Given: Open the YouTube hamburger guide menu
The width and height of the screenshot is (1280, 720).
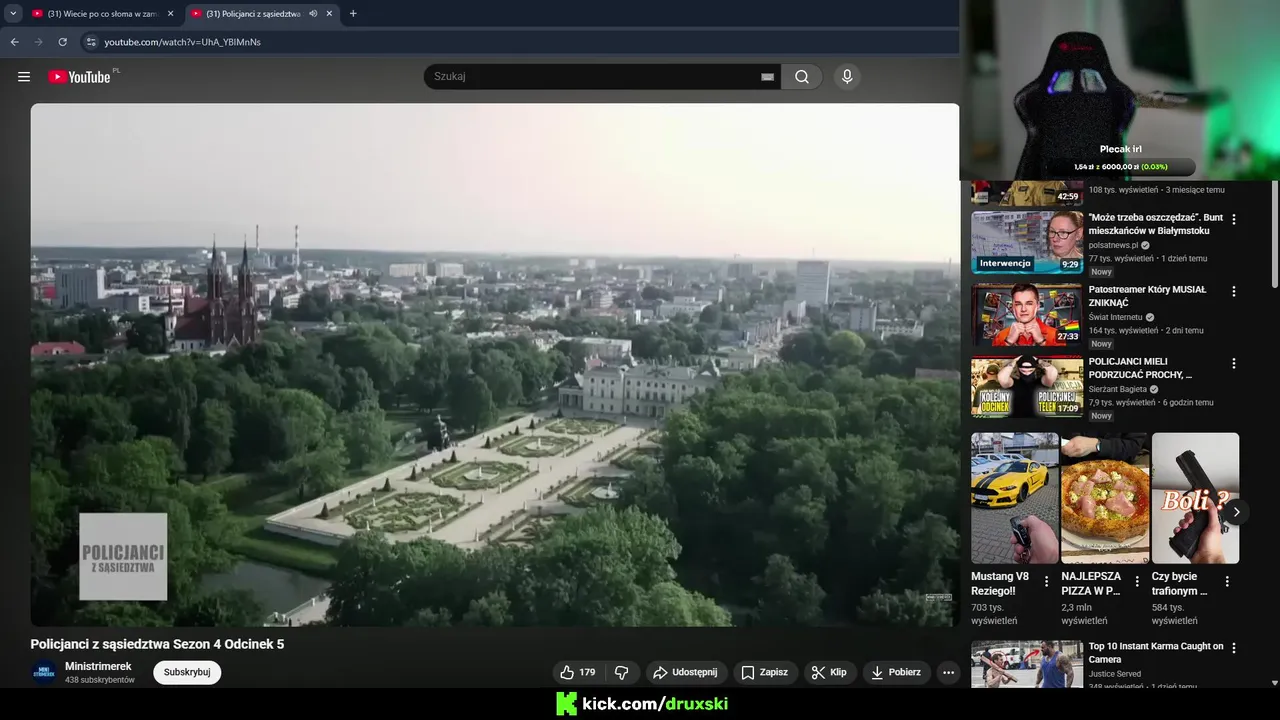Looking at the screenshot, I should 24,77.
